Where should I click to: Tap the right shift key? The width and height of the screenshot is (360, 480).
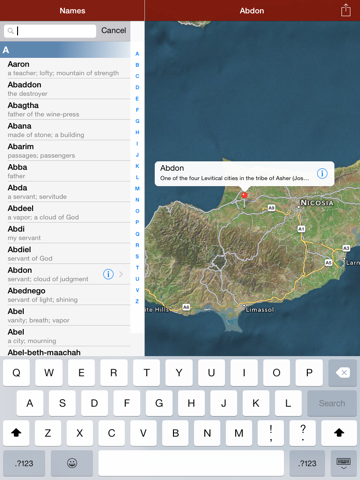tap(339, 433)
